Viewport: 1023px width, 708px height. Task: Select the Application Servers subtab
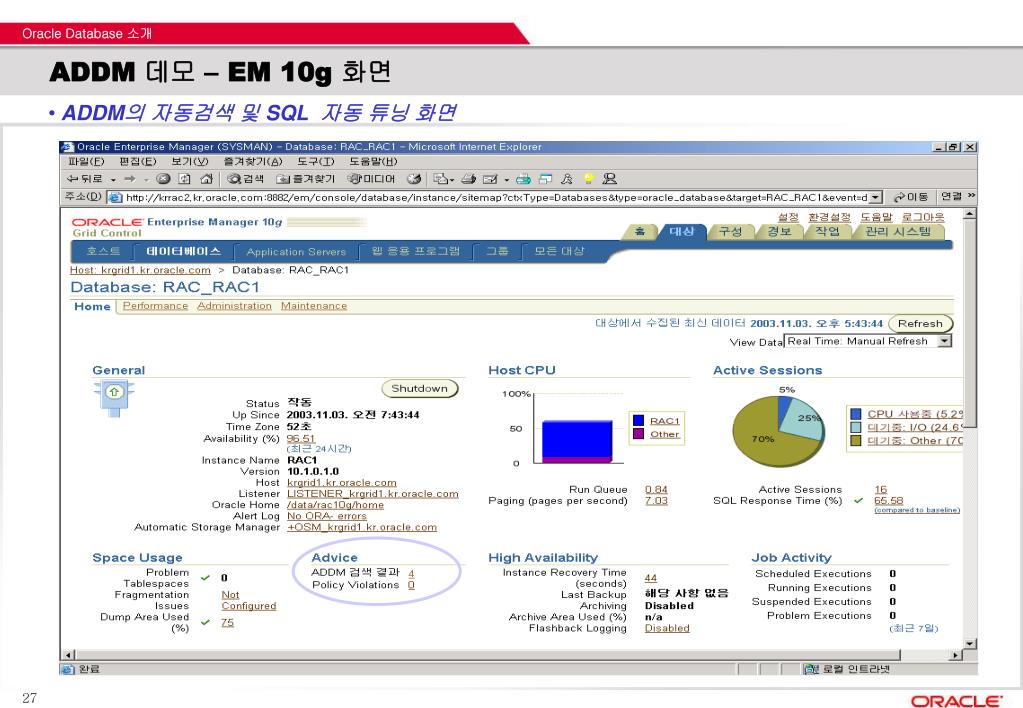(x=296, y=251)
